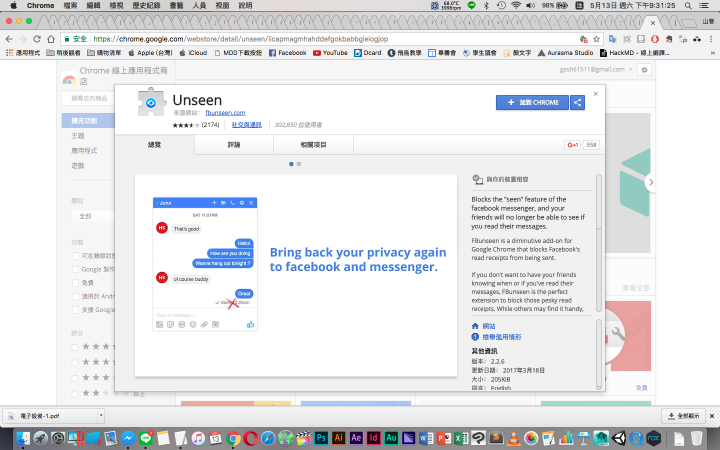Click the blue Add to Chrome button

(x=532, y=102)
